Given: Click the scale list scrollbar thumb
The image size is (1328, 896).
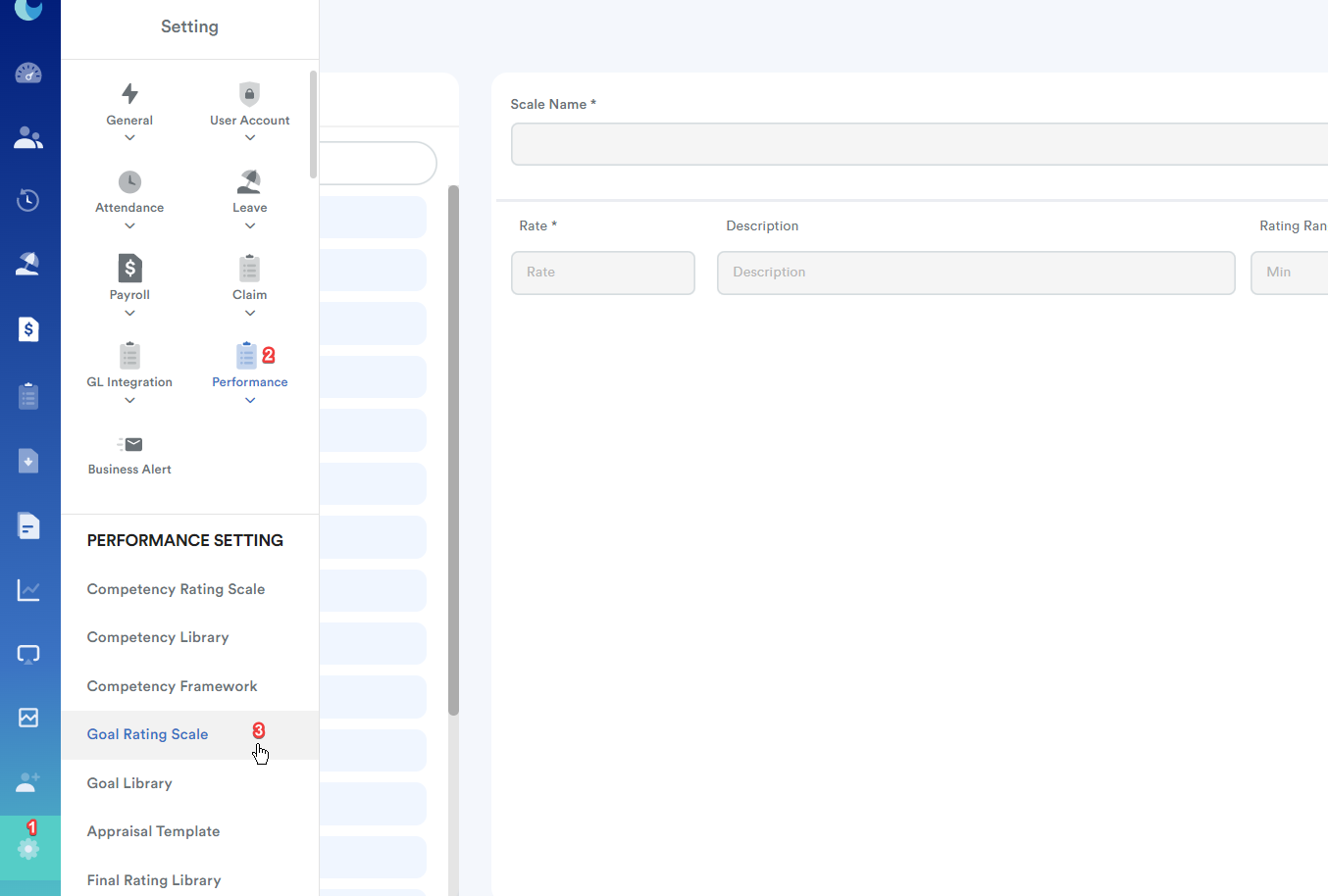Looking at the screenshot, I should click(x=453, y=451).
